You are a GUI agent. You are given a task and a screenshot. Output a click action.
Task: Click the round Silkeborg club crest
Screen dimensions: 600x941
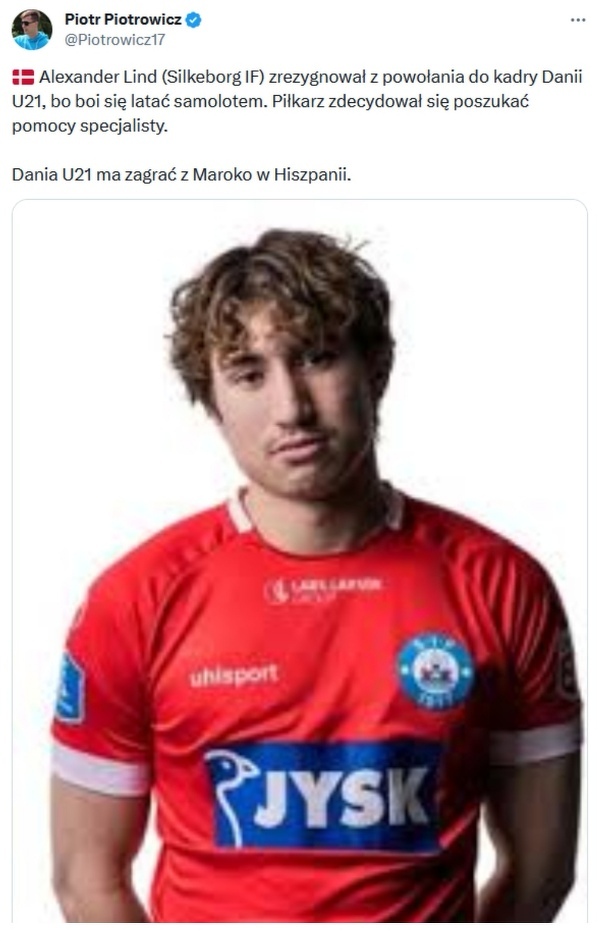click(436, 671)
